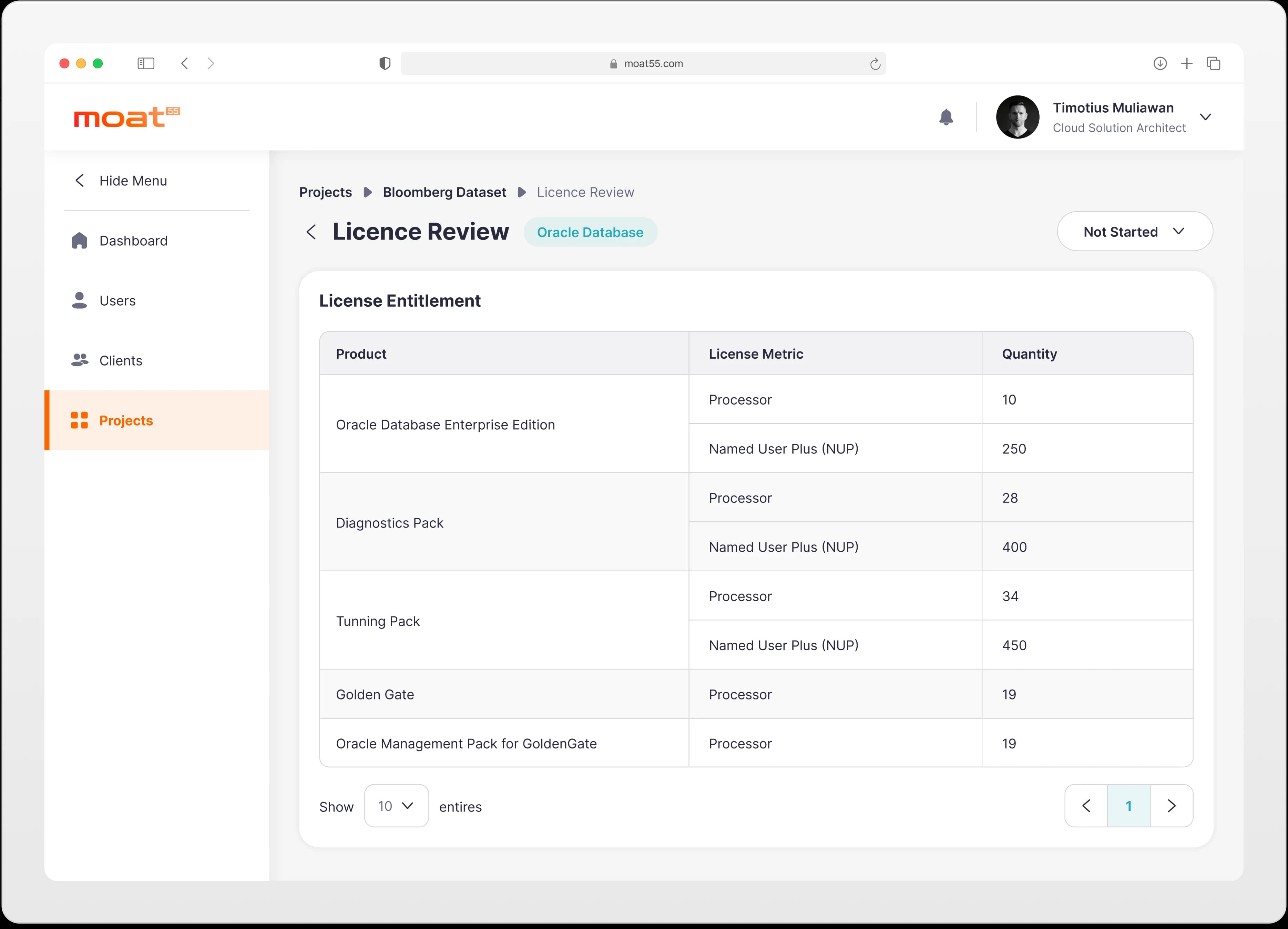The width and height of the screenshot is (1288, 929).
Task: Click Processor metric in Golden Gate row
Action: pyautogui.click(x=740, y=694)
